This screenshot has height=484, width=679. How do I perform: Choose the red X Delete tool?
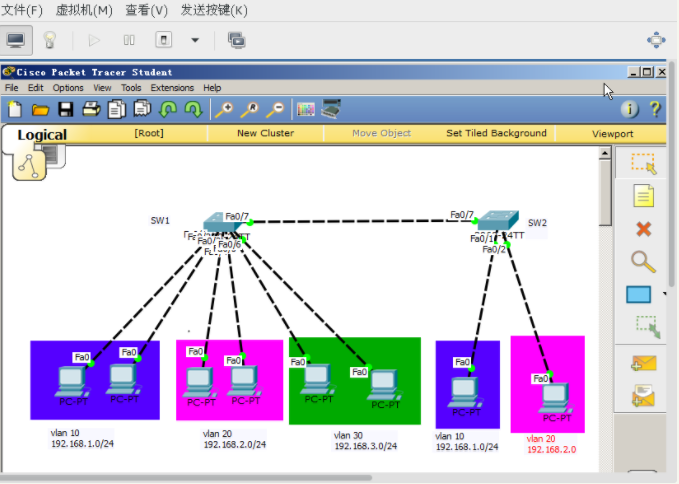pyautogui.click(x=644, y=229)
